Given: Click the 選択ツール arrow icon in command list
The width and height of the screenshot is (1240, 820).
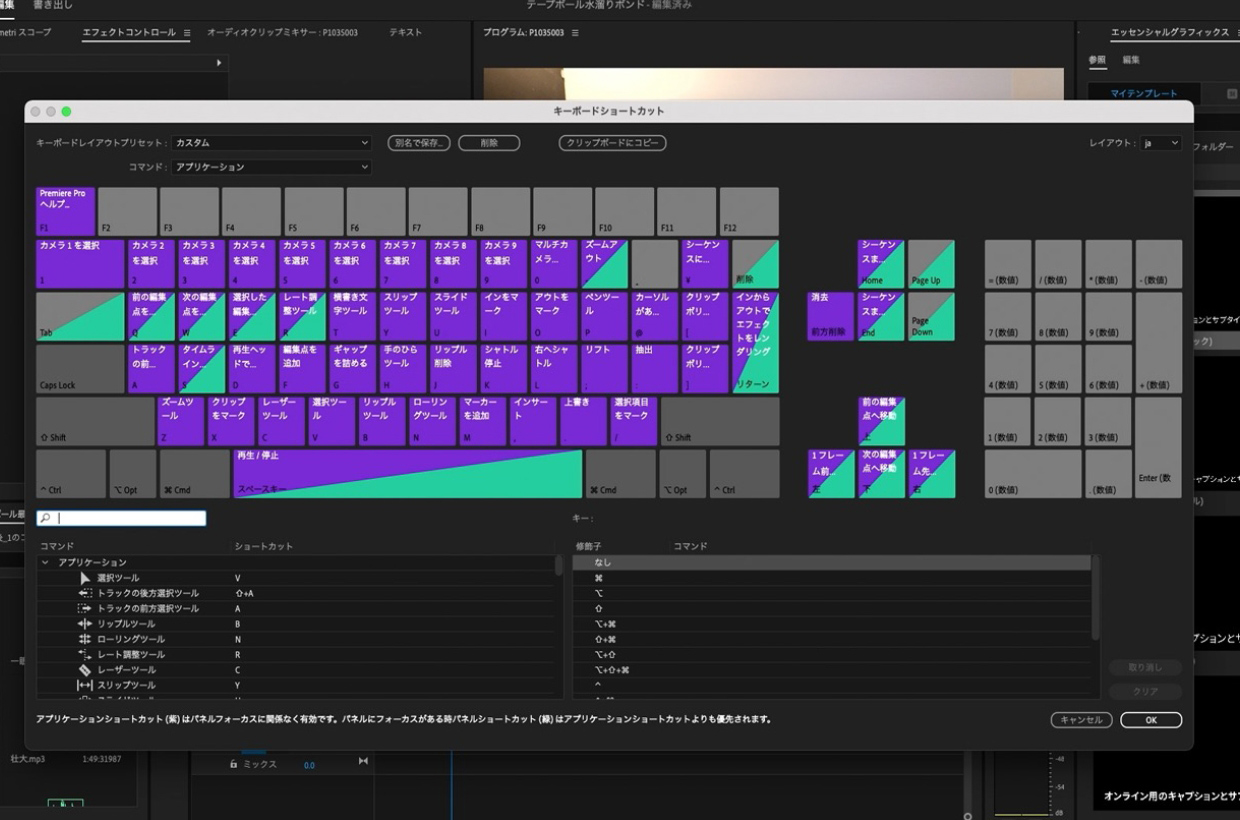Looking at the screenshot, I should pos(85,578).
